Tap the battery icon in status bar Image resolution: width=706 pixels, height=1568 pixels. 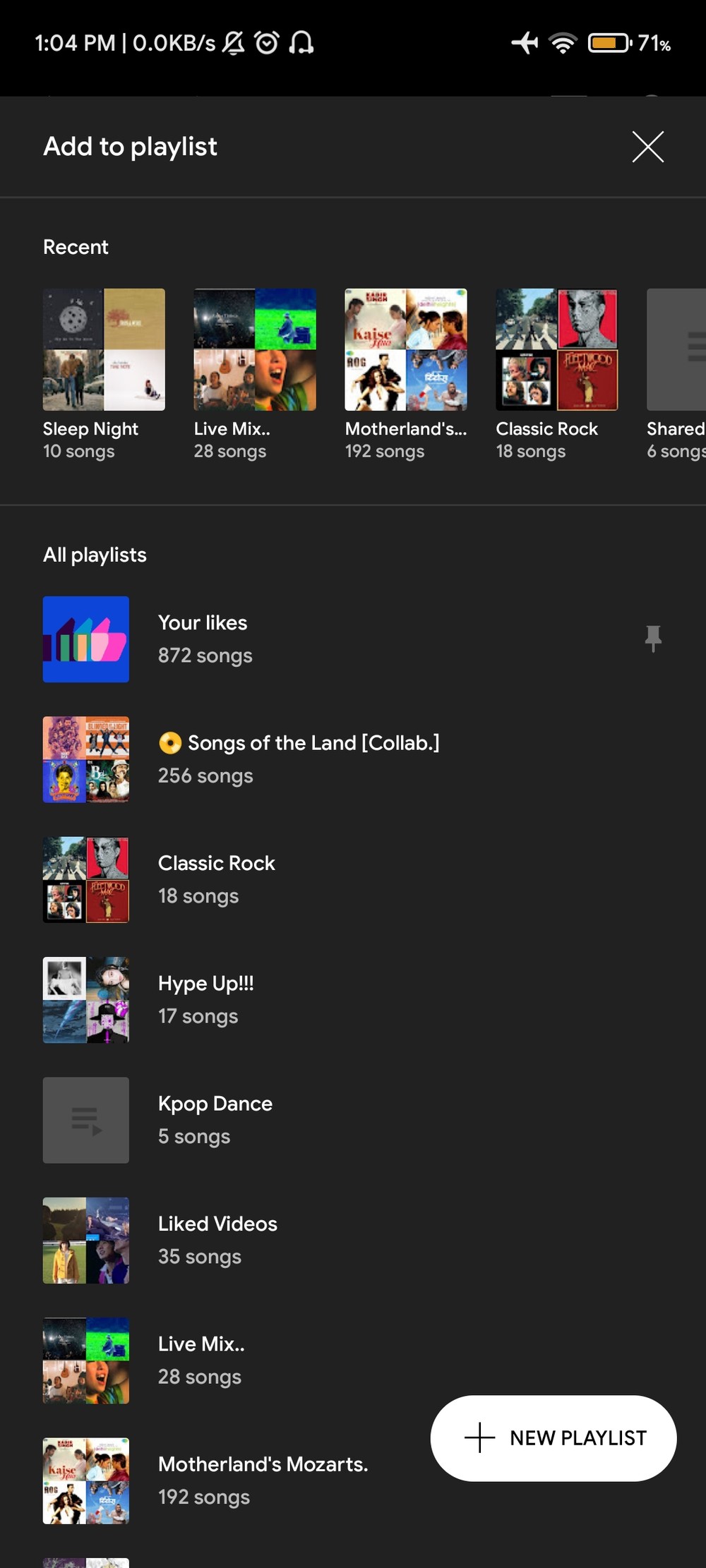[609, 43]
